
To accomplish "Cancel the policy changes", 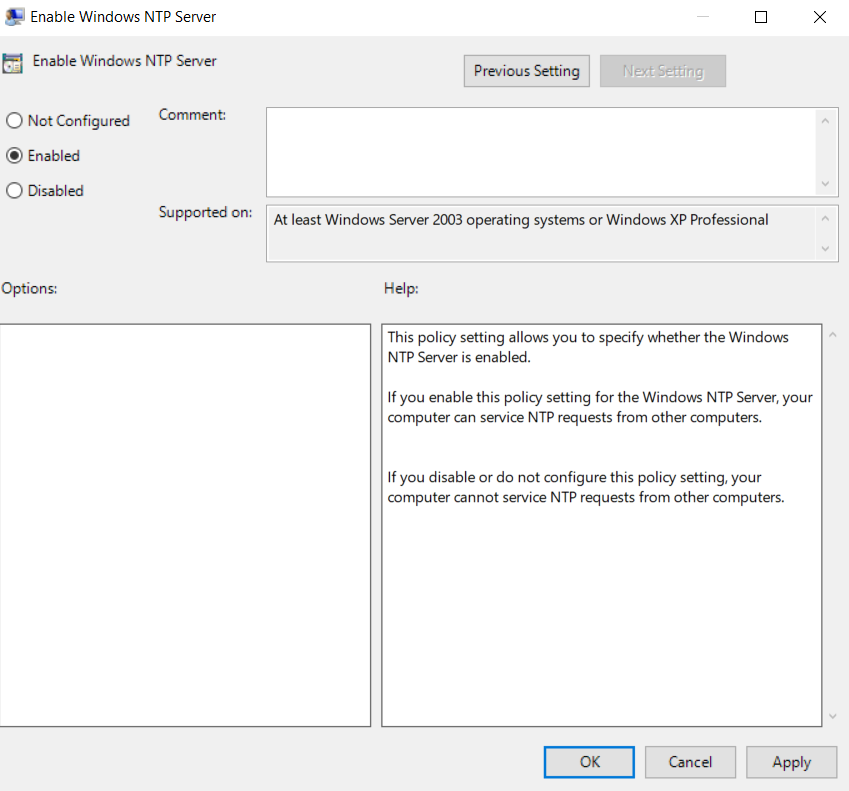I will point(690,762).
